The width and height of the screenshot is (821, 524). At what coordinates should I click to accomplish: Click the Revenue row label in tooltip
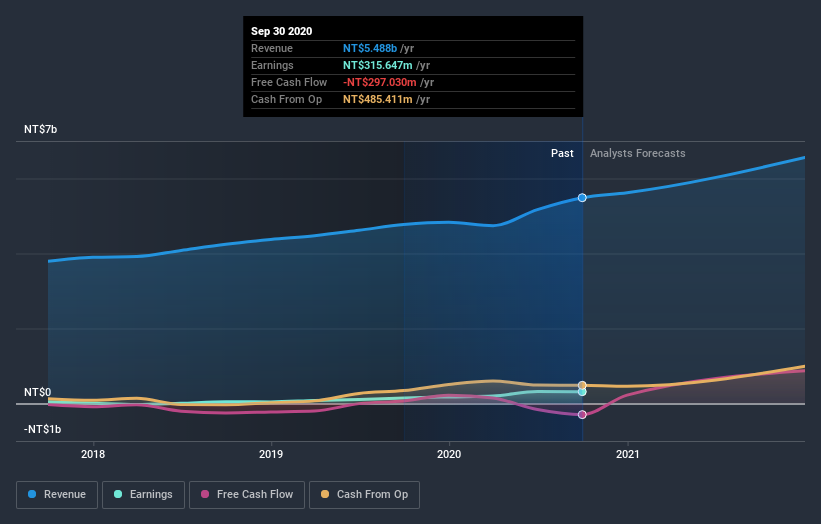pos(272,48)
